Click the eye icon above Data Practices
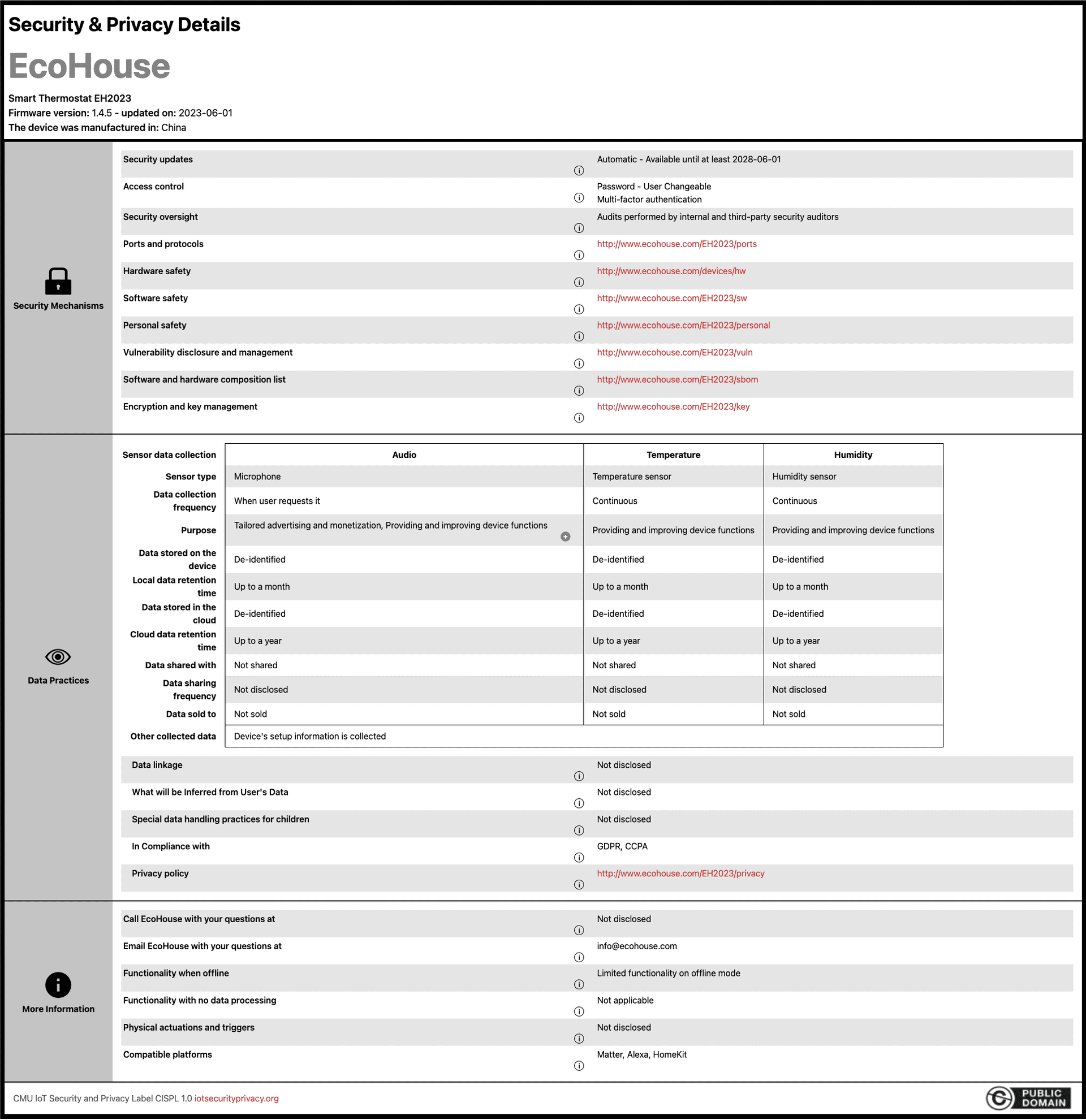 point(58,657)
